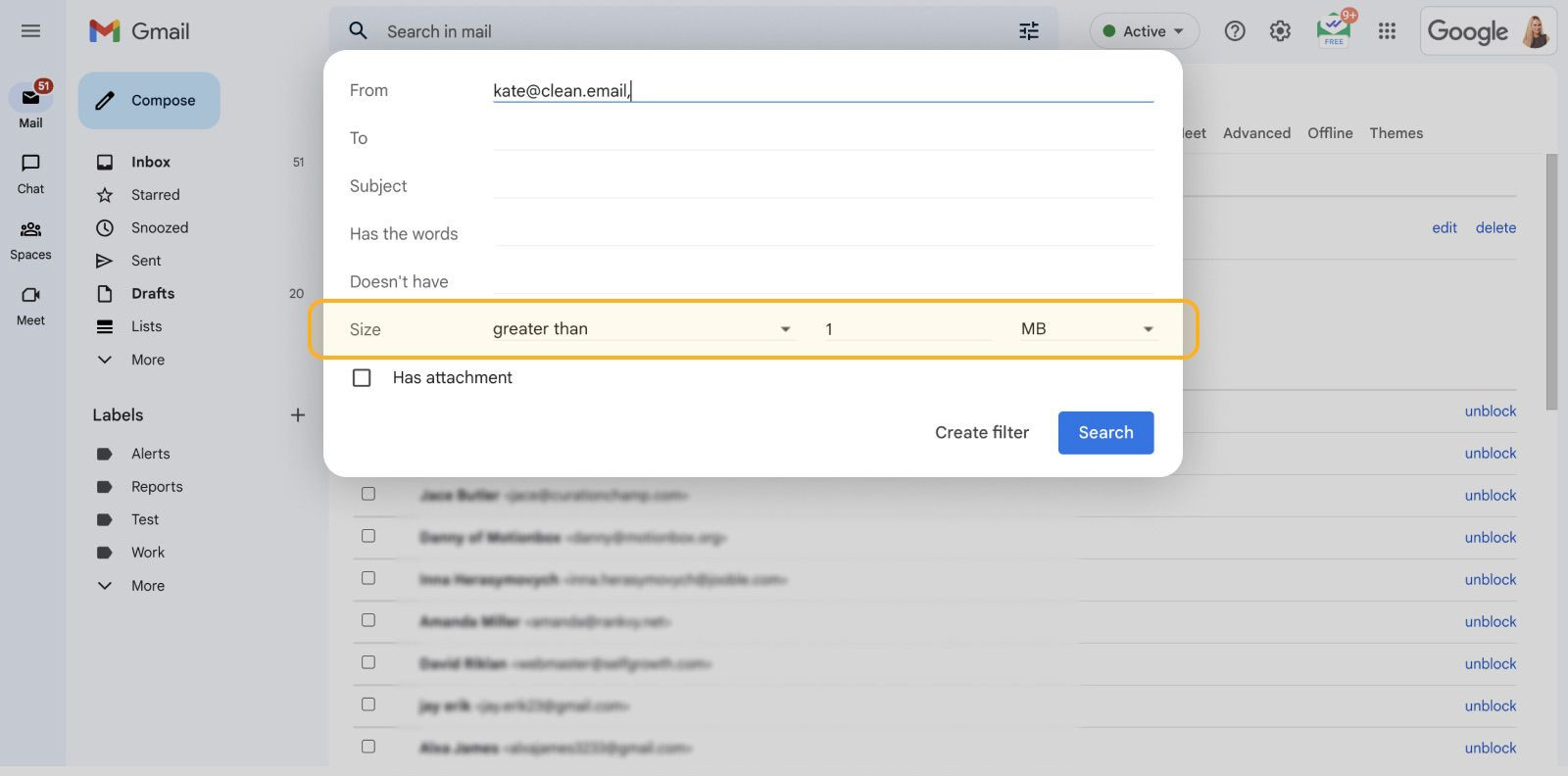The height and width of the screenshot is (776, 1568).
Task: Switch to Mail in the side rail
Action: pos(30,106)
